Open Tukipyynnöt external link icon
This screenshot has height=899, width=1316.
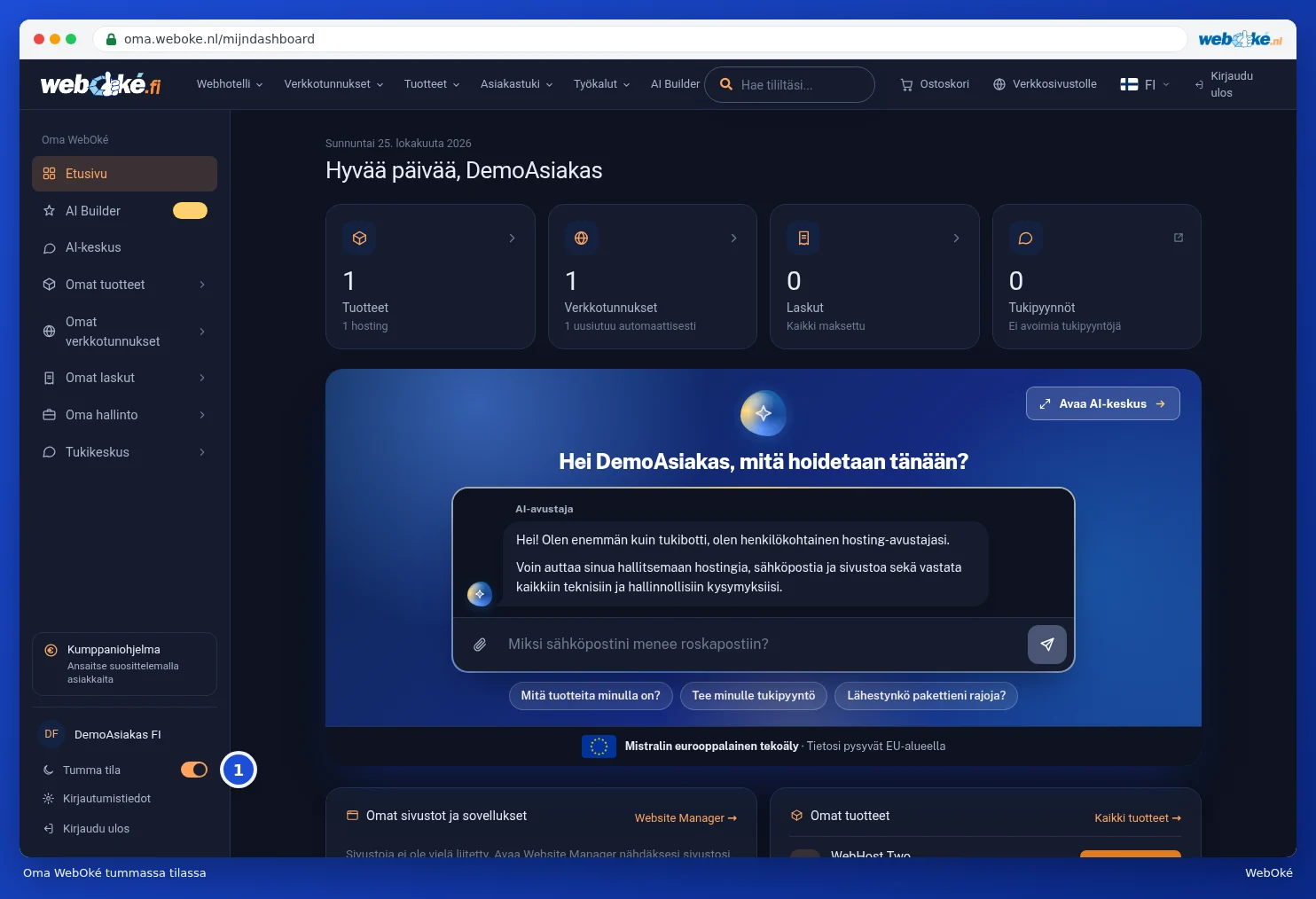[1179, 238]
